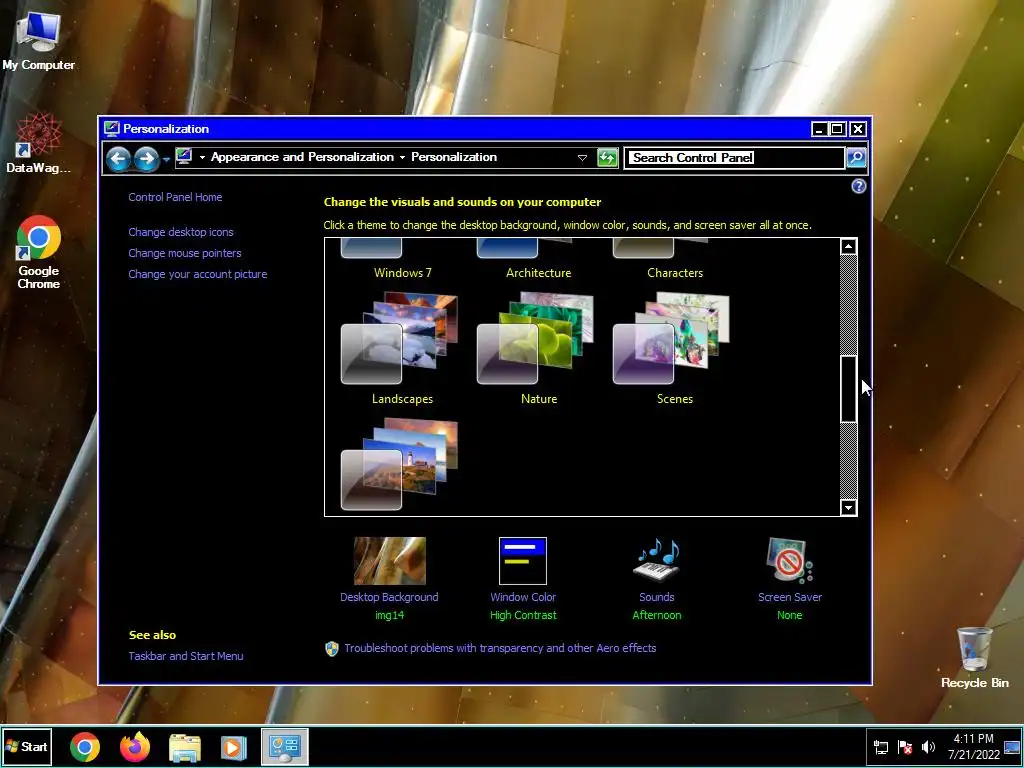Open My Computer desktop icon
This screenshot has width=1024, height=768.
(x=39, y=41)
